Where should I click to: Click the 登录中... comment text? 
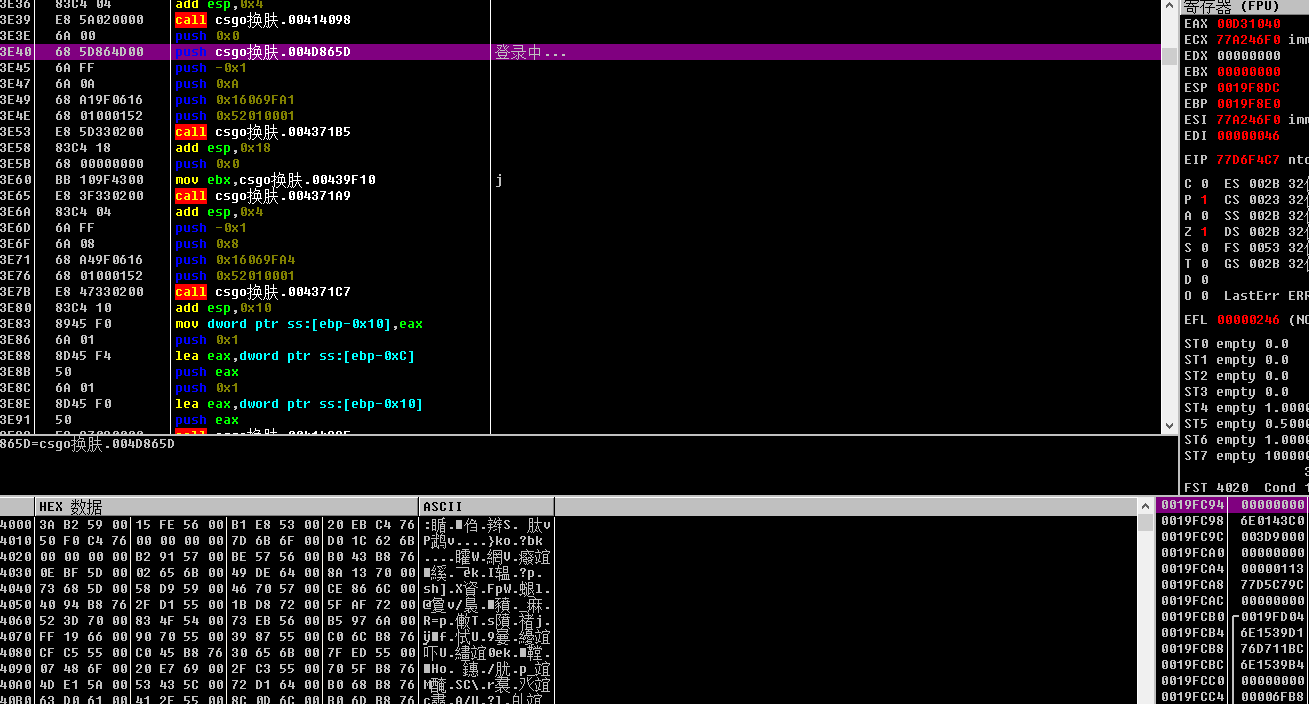coord(531,52)
